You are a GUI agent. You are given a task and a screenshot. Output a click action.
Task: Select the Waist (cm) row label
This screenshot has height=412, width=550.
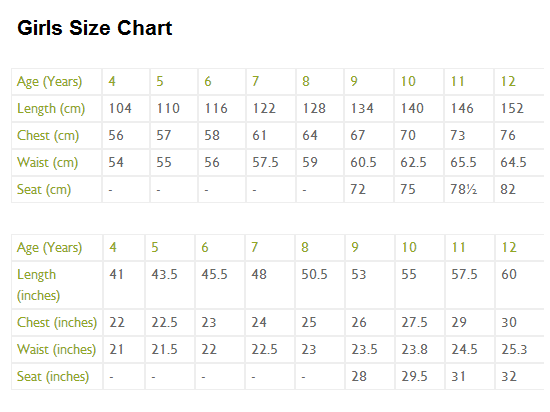47,162
